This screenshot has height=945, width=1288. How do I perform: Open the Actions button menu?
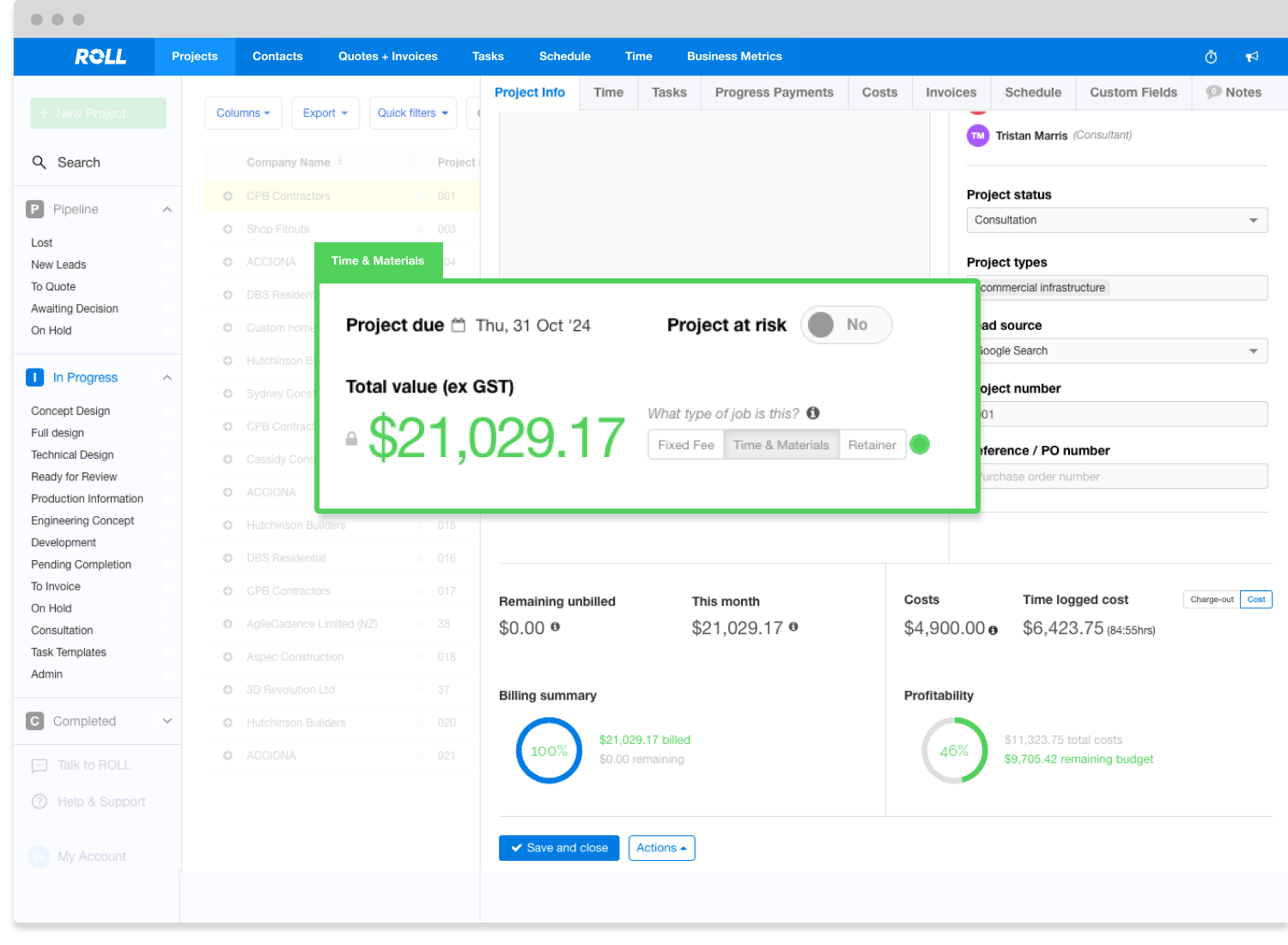(x=661, y=848)
